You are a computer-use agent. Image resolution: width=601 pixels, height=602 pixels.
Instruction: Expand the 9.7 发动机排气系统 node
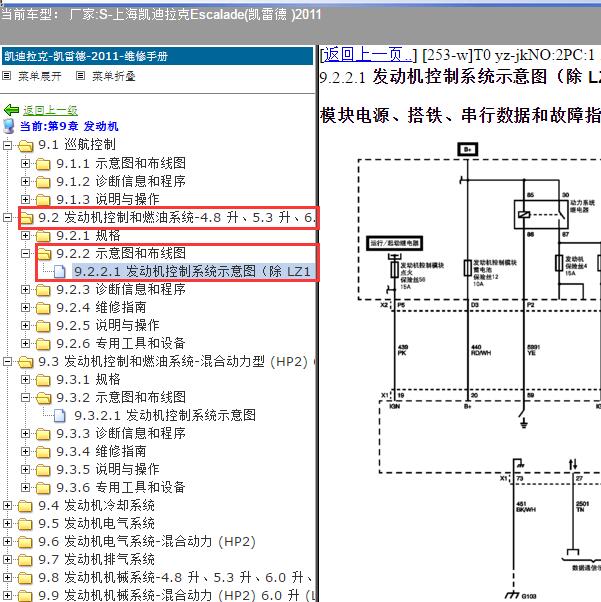[8, 560]
